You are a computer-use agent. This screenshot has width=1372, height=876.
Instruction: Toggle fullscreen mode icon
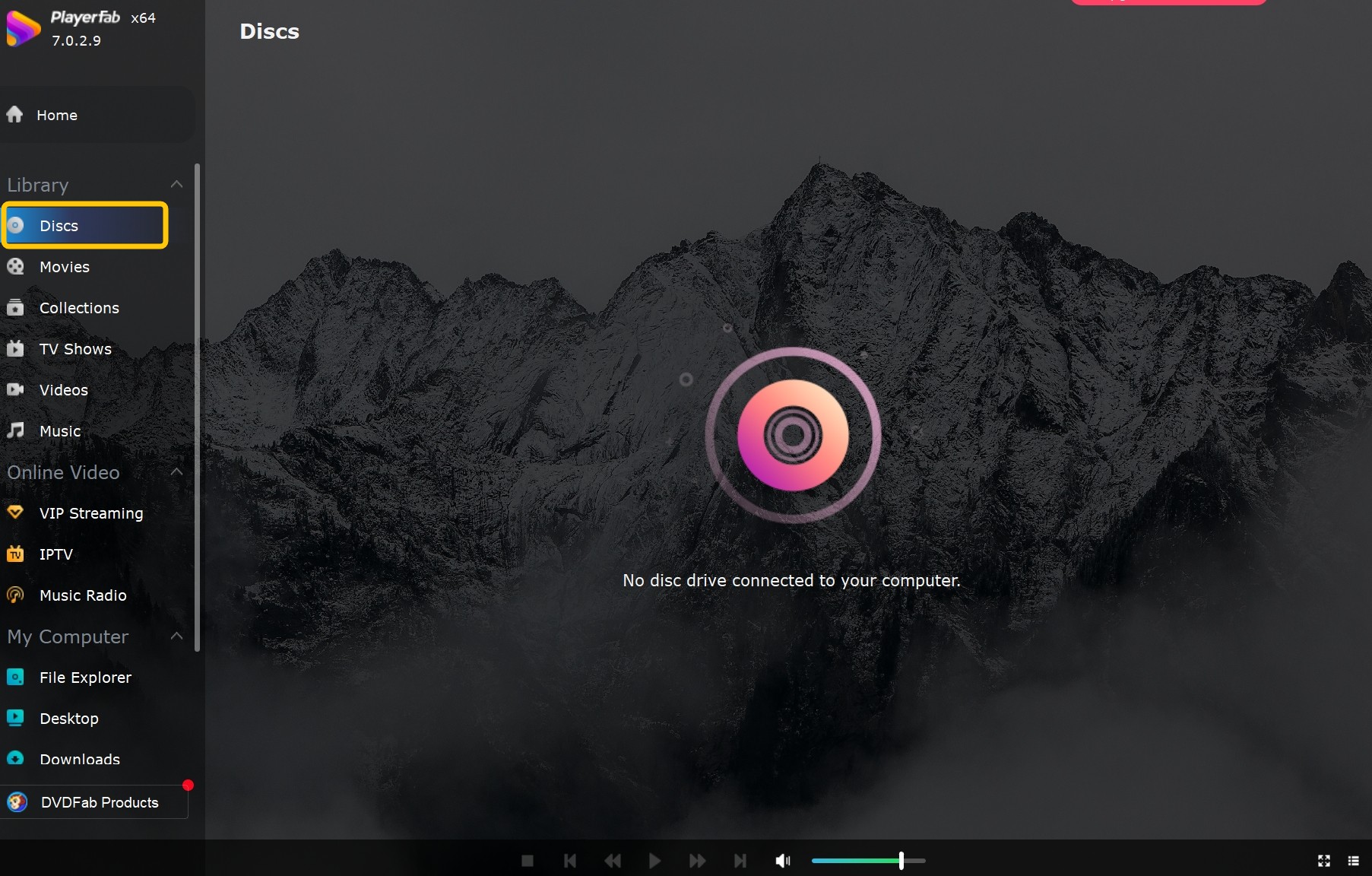(1324, 861)
